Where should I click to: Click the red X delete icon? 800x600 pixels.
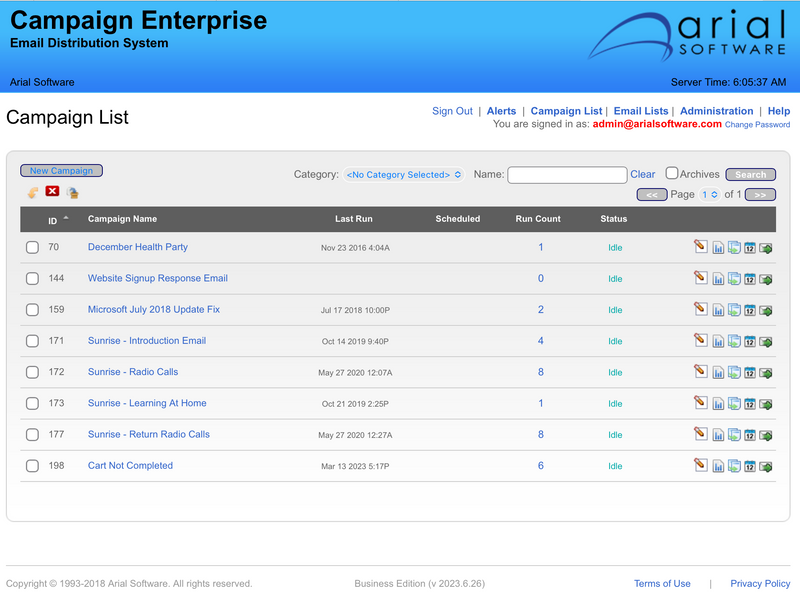click(52, 191)
